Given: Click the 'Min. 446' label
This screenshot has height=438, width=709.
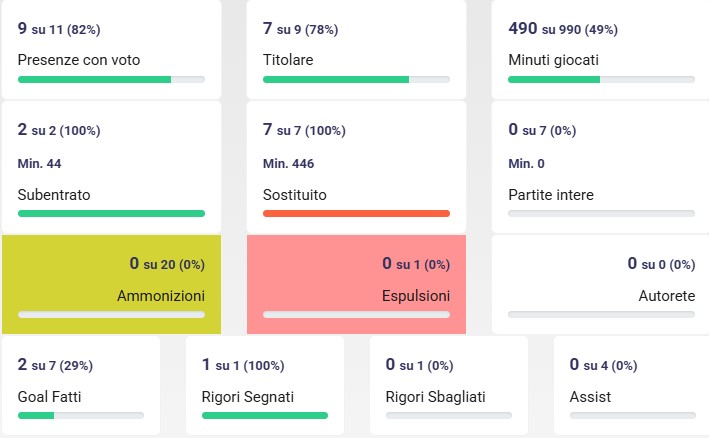Looking at the screenshot, I should click(289, 163).
